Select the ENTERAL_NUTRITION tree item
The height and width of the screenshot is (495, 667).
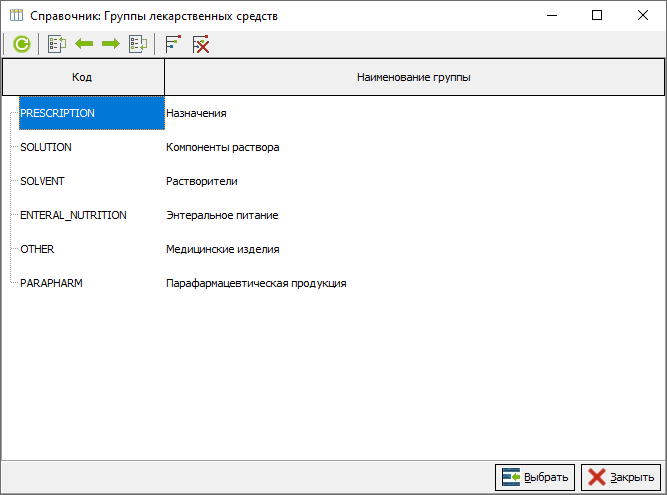(x=73, y=215)
